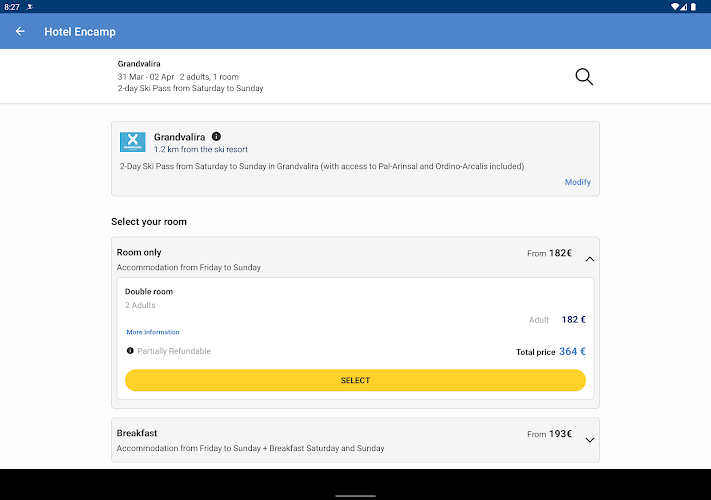The height and width of the screenshot is (500, 711).
Task: Tap the info icon beside Grandvalira
Action: pyautogui.click(x=216, y=136)
